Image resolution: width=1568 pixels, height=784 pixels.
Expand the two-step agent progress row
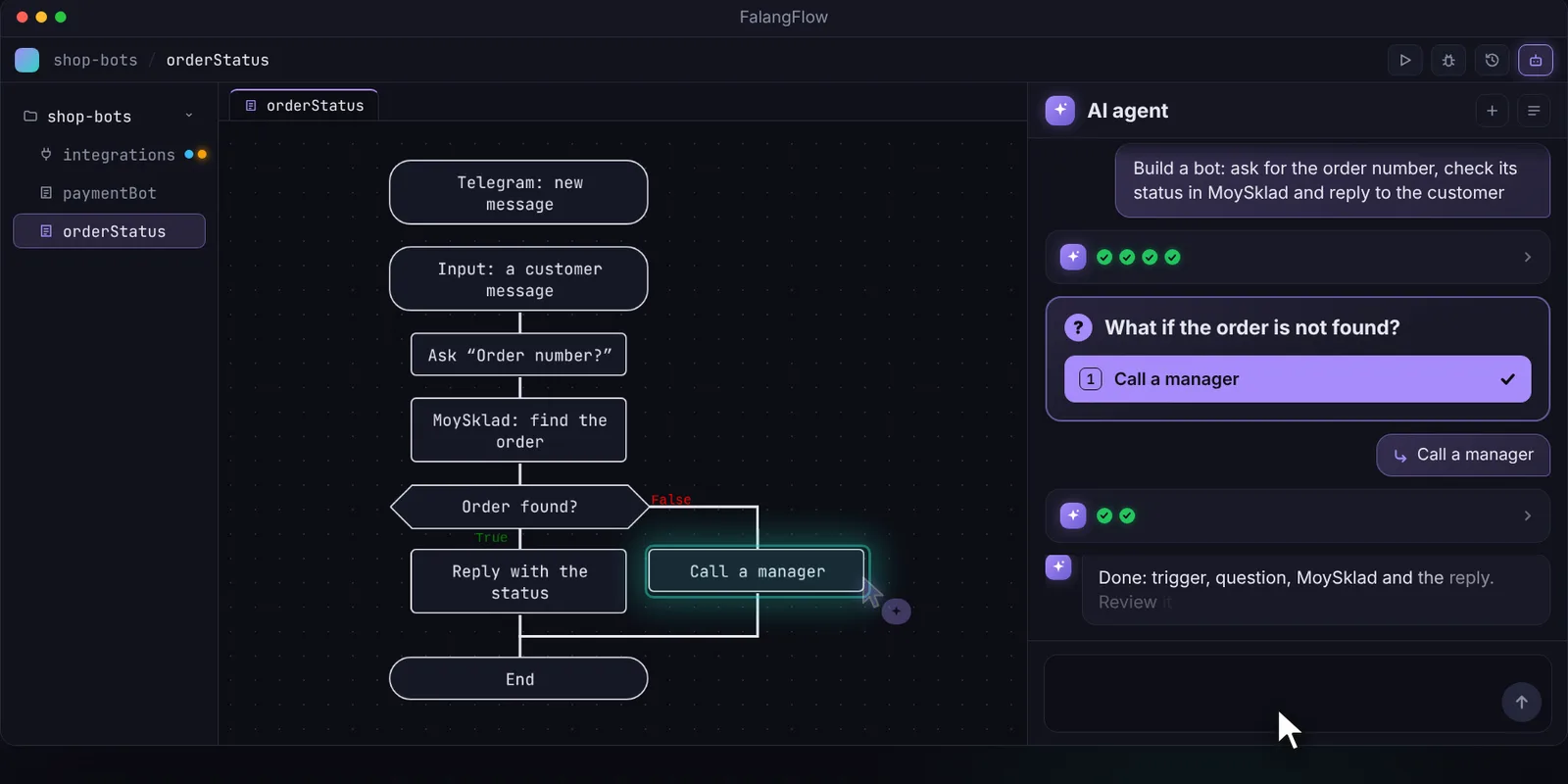[1298, 515]
